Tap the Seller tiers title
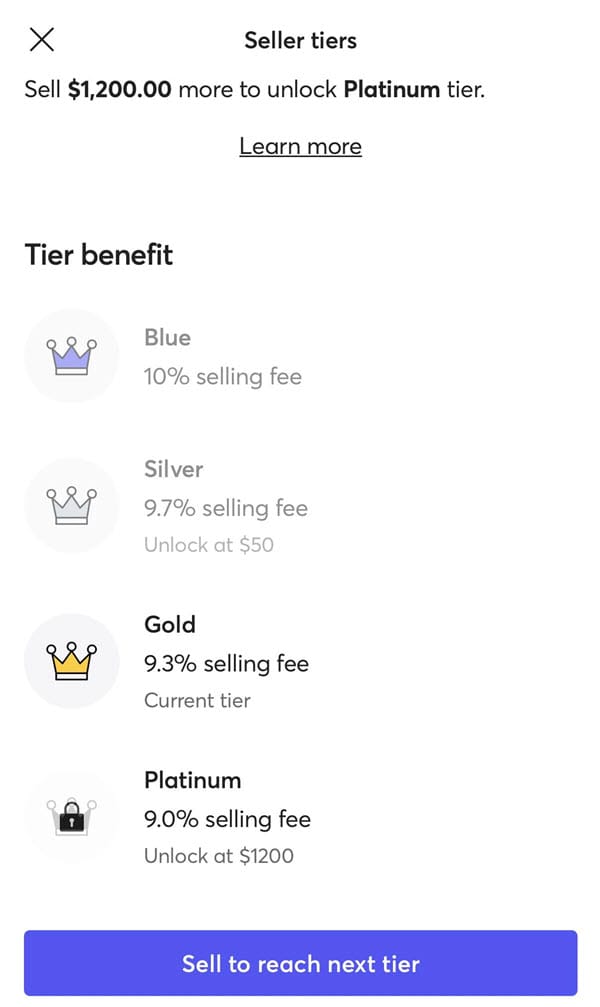 coord(300,41)
